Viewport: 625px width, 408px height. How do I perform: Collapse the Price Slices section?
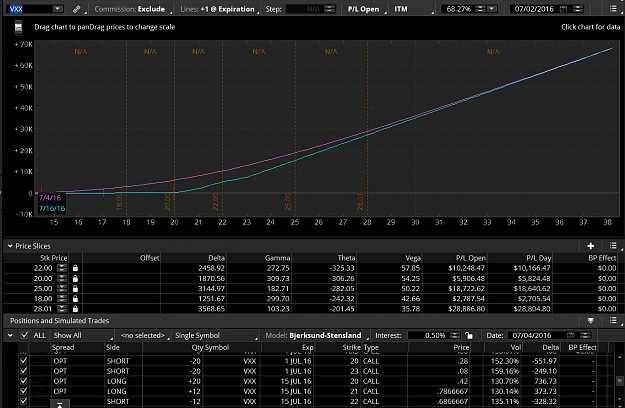(x=10, y=246)
